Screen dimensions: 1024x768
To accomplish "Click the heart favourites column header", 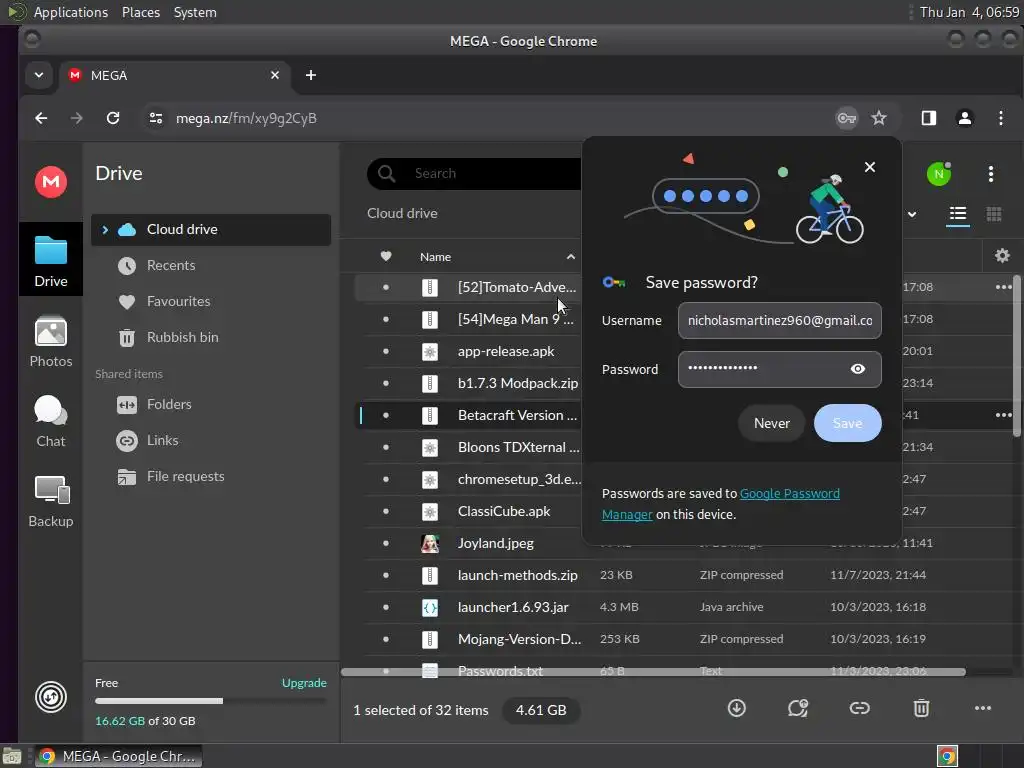I will 386,256.
